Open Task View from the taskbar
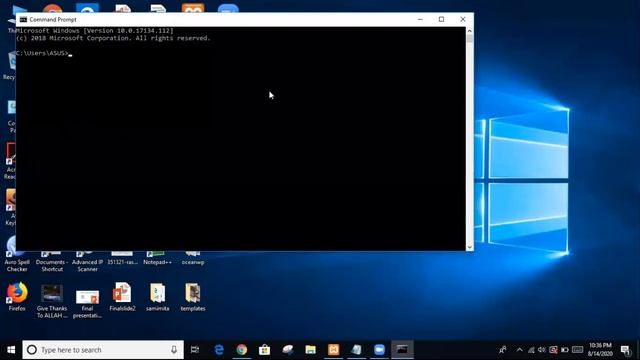The image size is (640, 360). coord(195,350)
